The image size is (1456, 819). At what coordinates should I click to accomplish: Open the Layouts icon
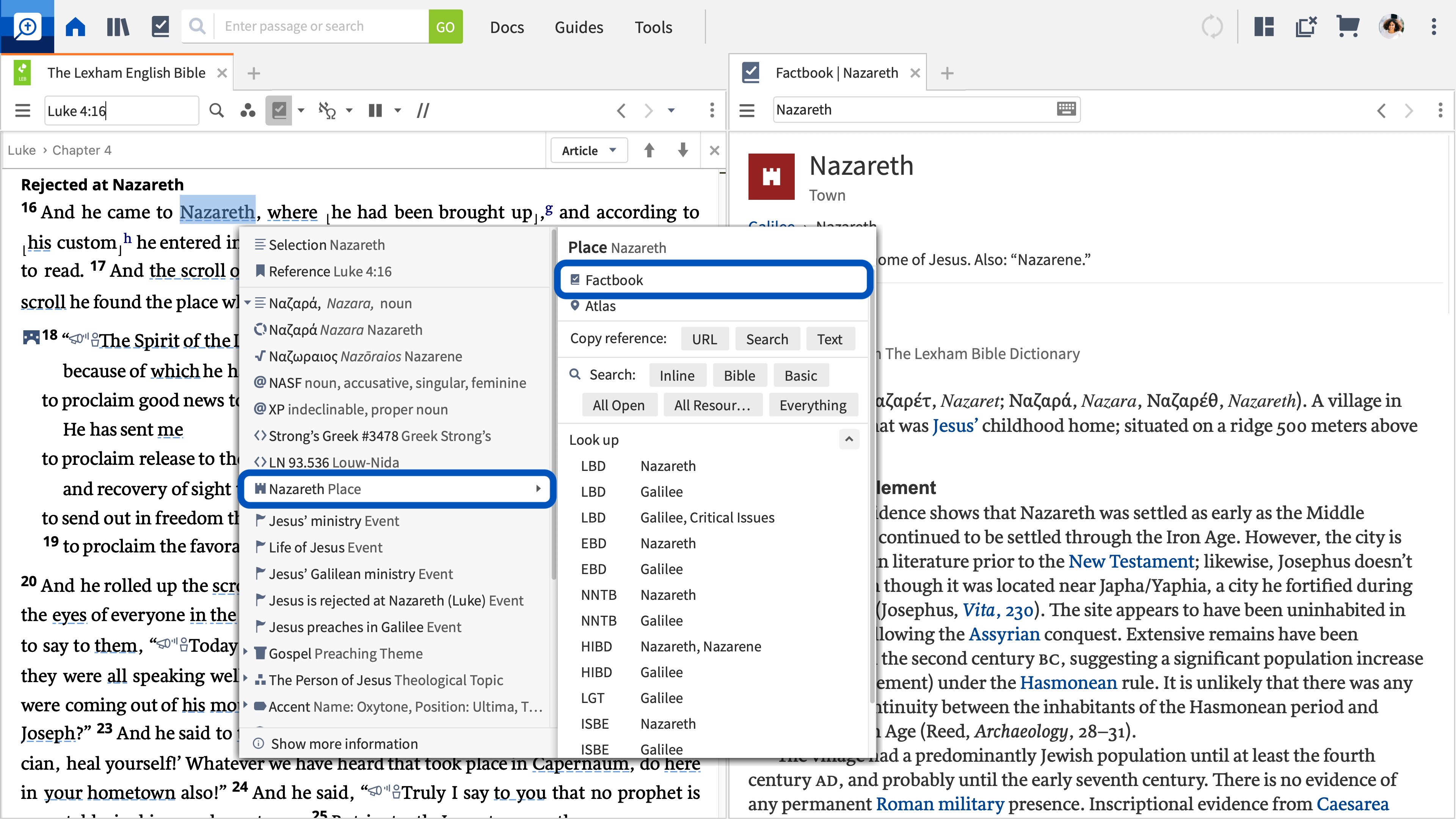(x=1264, y=27)
